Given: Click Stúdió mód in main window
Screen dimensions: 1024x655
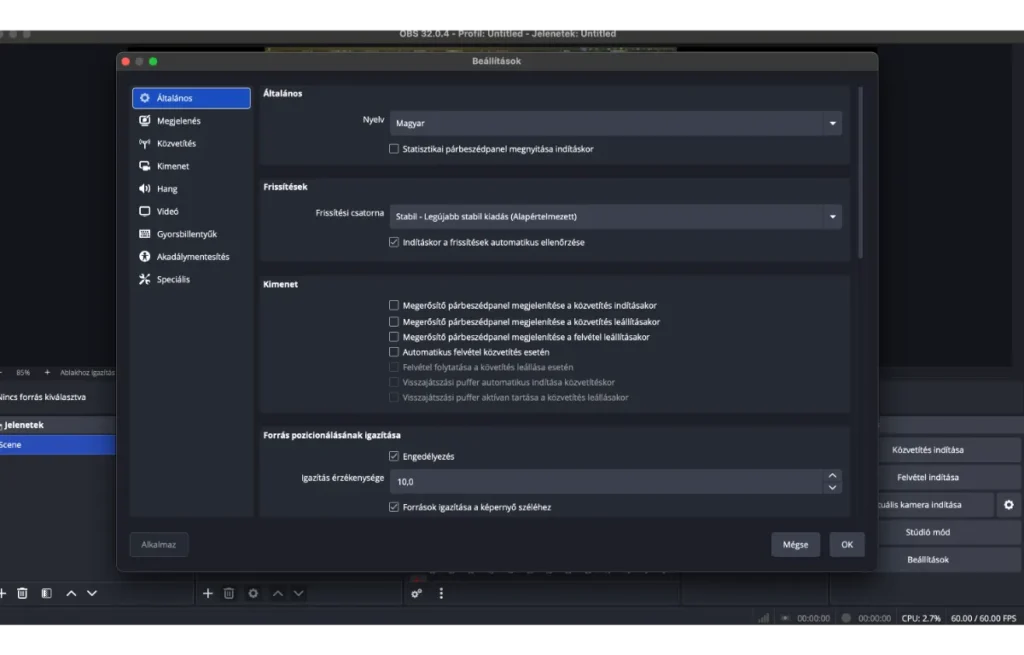Looking at the screenshot, I should [x=950, y=532].
